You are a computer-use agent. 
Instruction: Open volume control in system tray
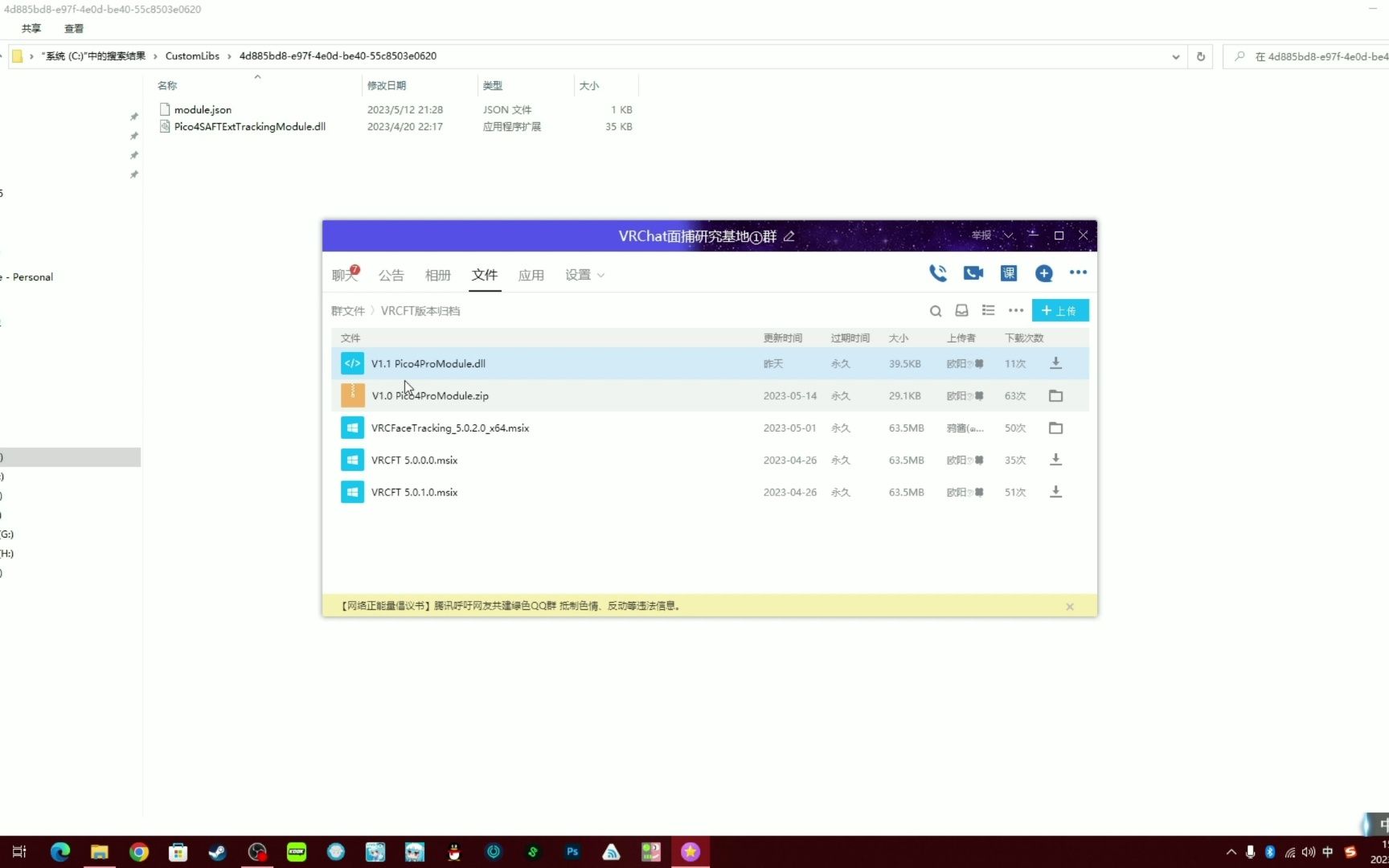1309,852
